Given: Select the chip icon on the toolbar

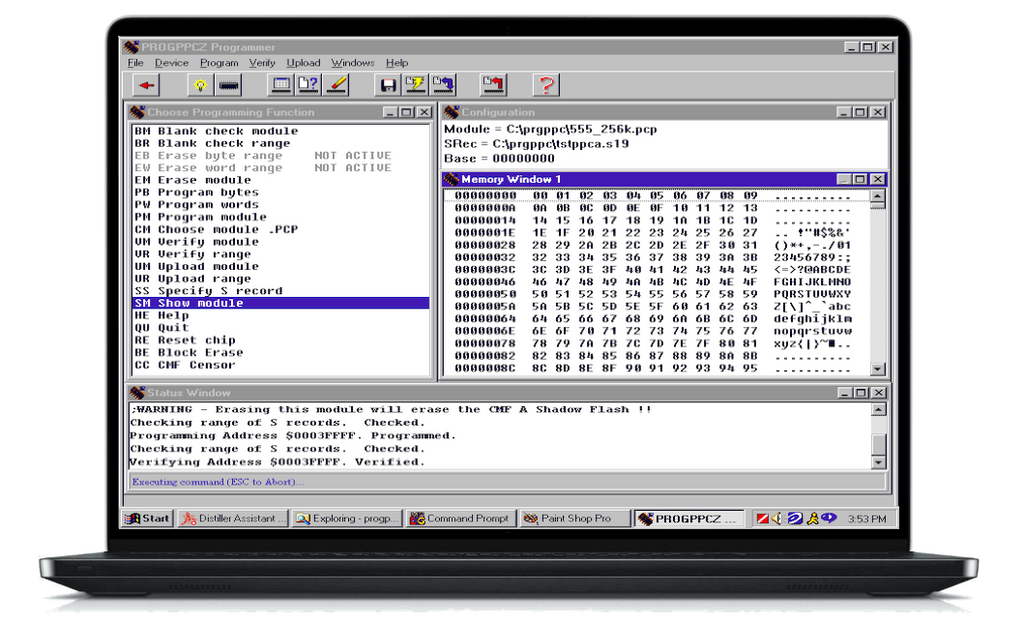Looking at the screenshot, I should click(x=228, y=85).
